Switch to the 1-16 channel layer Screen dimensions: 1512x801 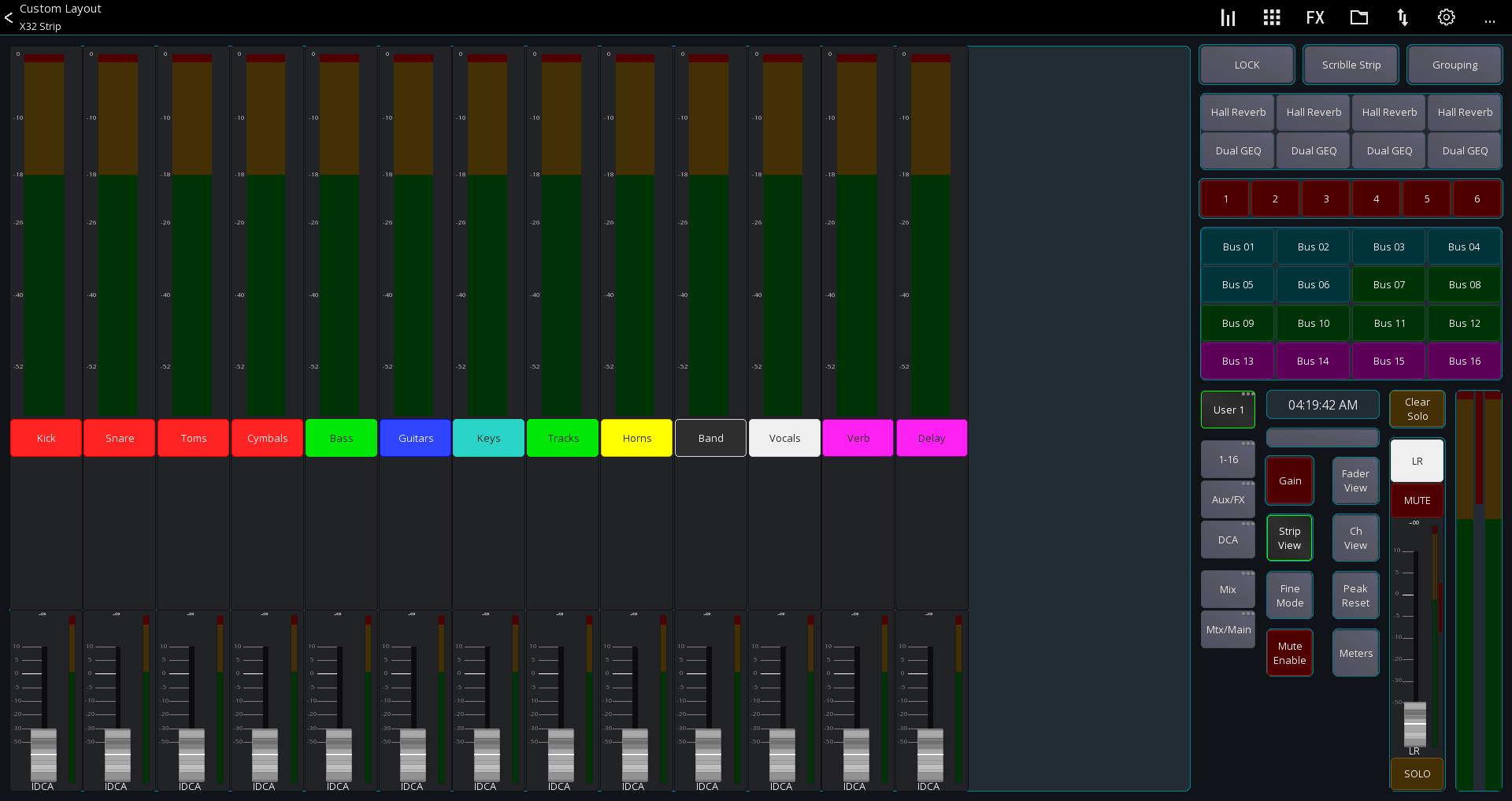[x=1228, y=459]
